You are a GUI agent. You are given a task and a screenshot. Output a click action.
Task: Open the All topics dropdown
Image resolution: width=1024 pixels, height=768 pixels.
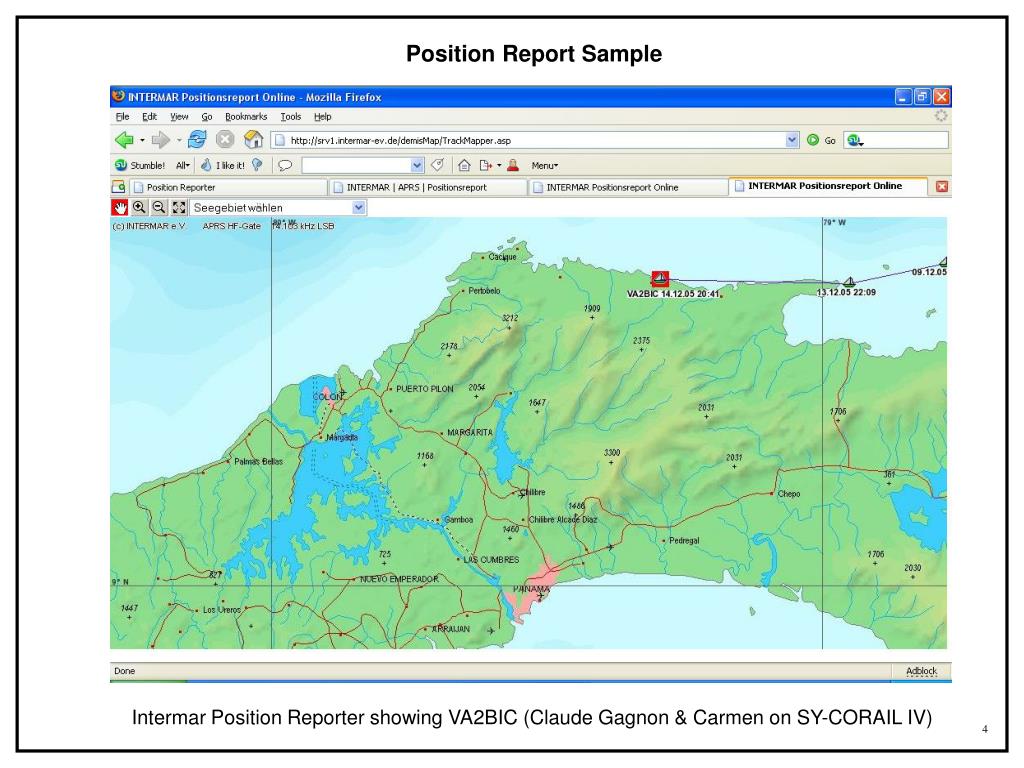pos(183,165)
